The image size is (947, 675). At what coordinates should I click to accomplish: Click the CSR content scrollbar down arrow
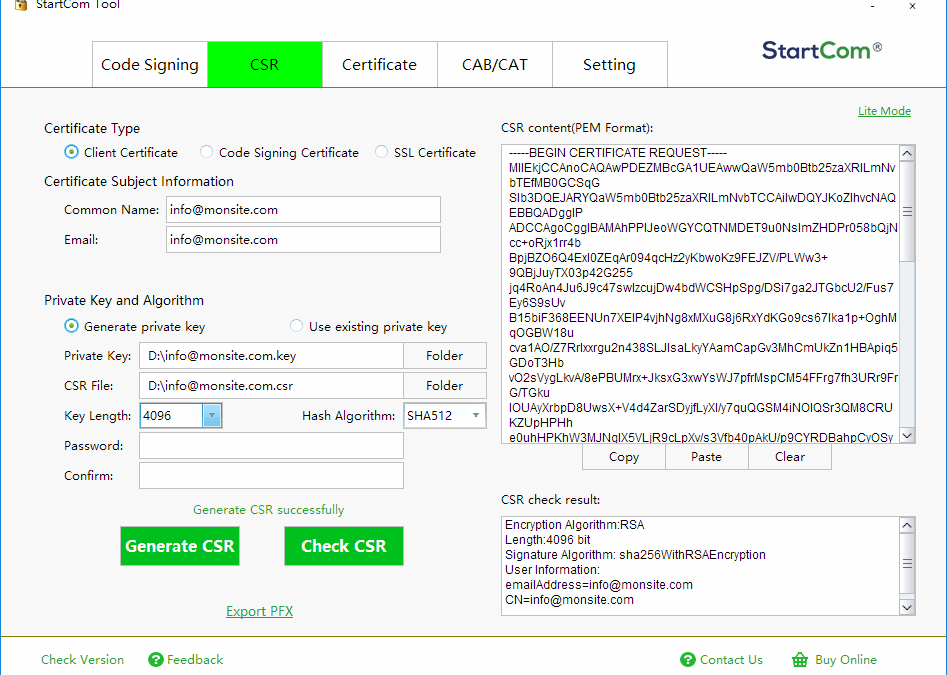(x=907, y=435)
